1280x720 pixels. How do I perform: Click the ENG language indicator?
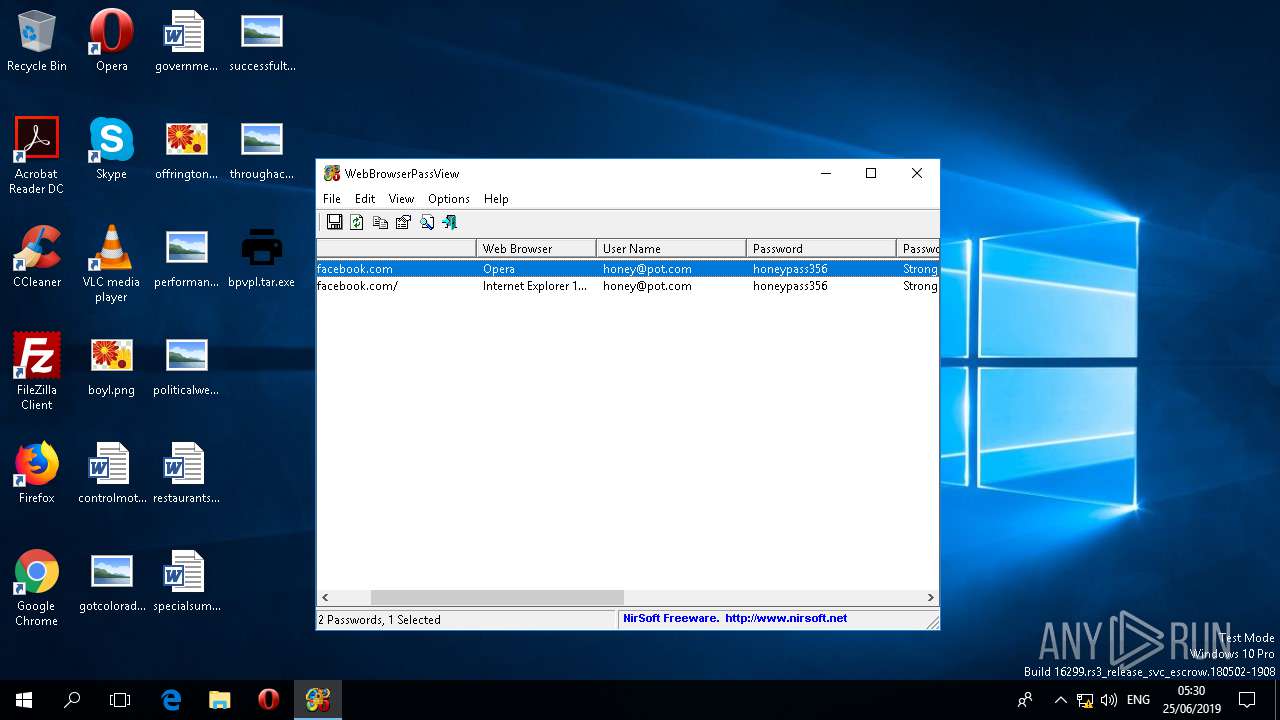pos(1138,700)
